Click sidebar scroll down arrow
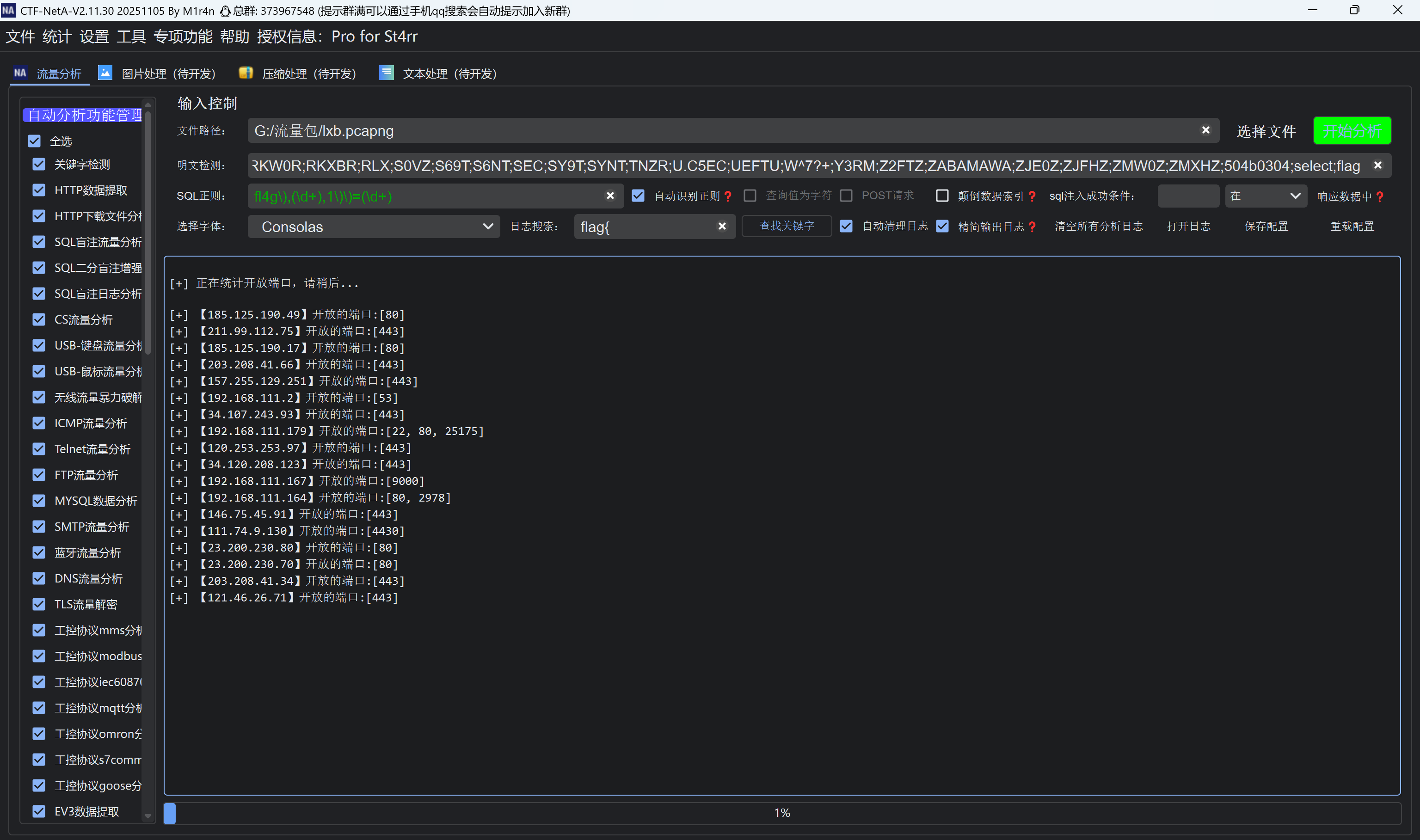This screenshot has width=1420, height=840. coord(148,815)
